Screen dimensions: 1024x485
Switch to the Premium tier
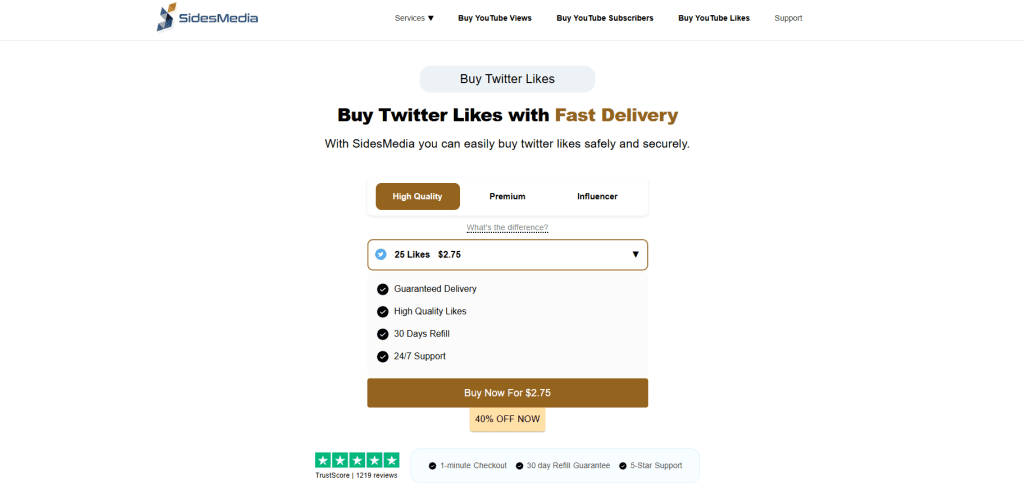[x=507, y=196]
